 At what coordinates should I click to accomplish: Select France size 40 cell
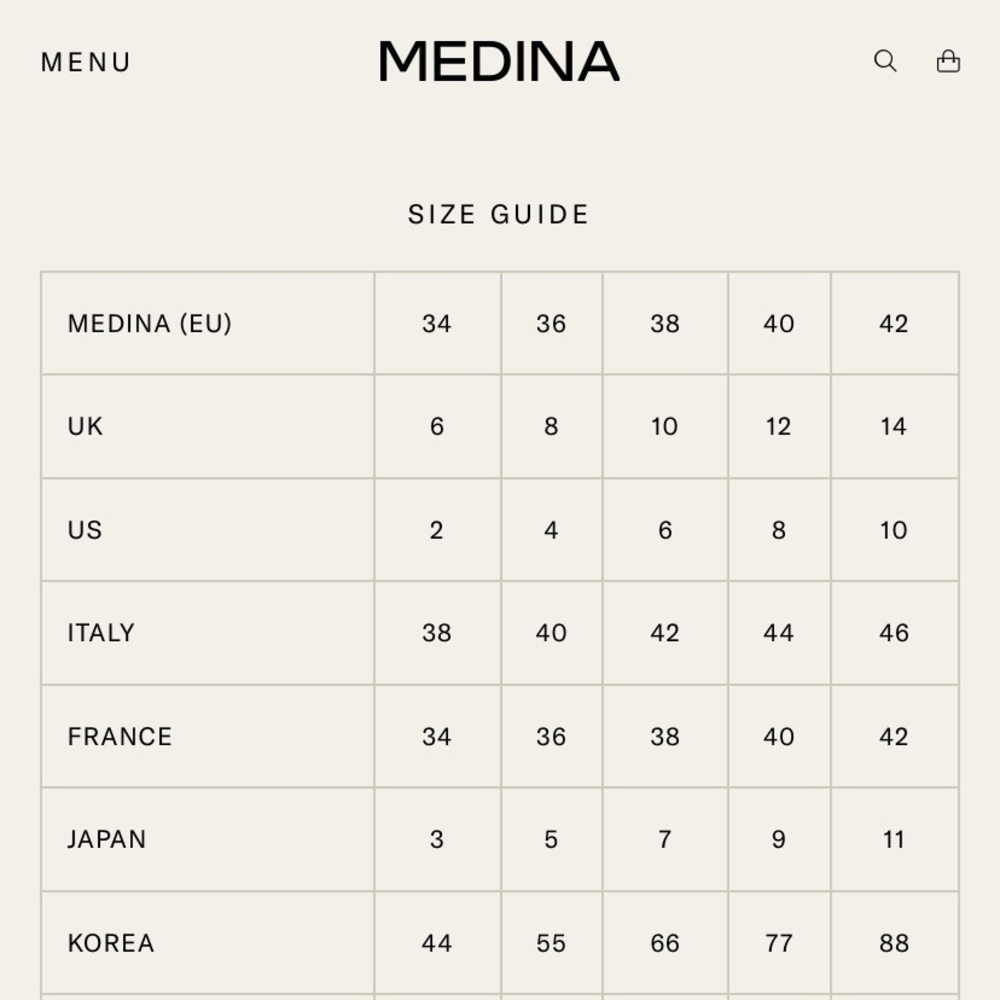(x=779, y=737)
